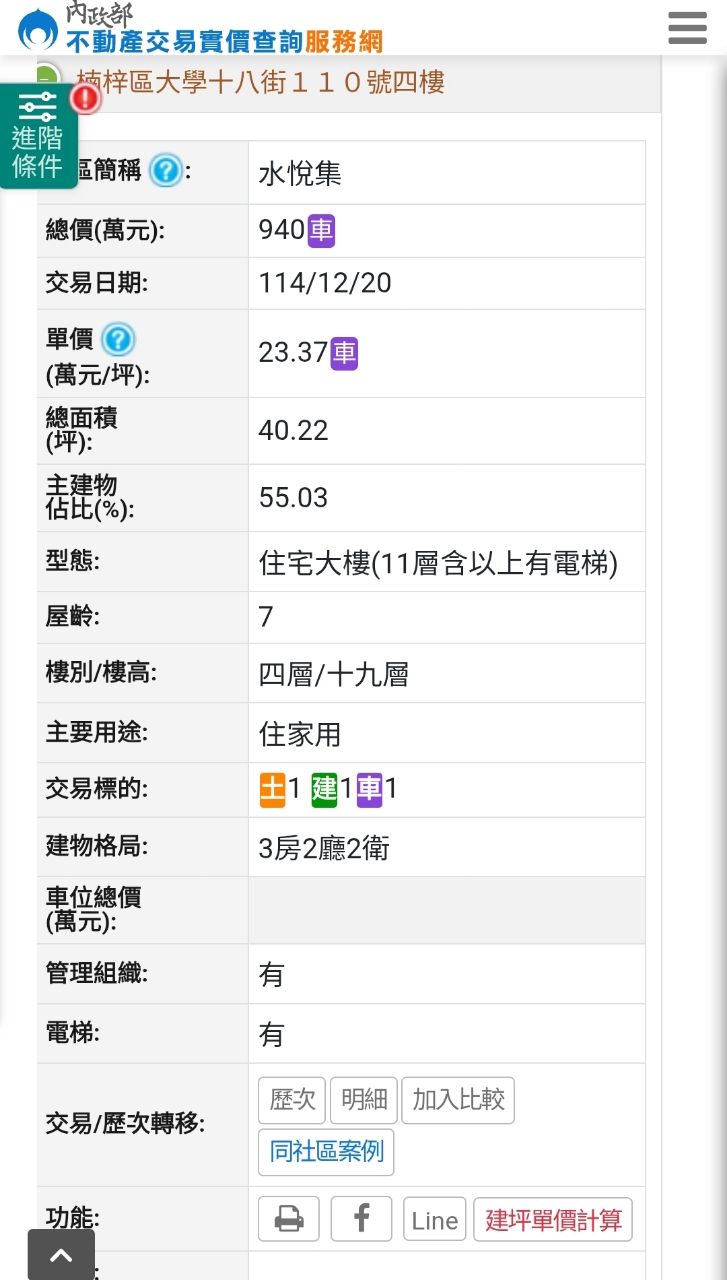The image size is (727, 1280).
Task: Open the hamburger menu
Action: 687,28
